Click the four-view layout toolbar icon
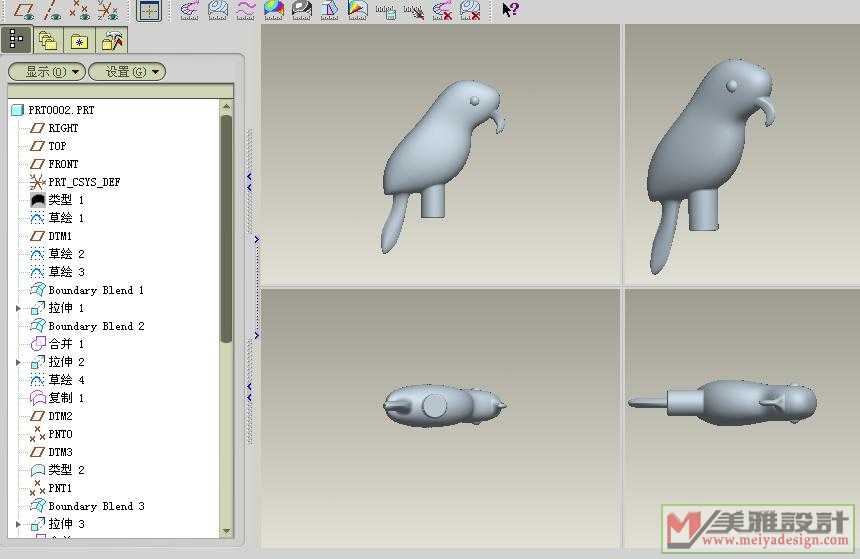 pyautogui.click(x=148, y=11)
